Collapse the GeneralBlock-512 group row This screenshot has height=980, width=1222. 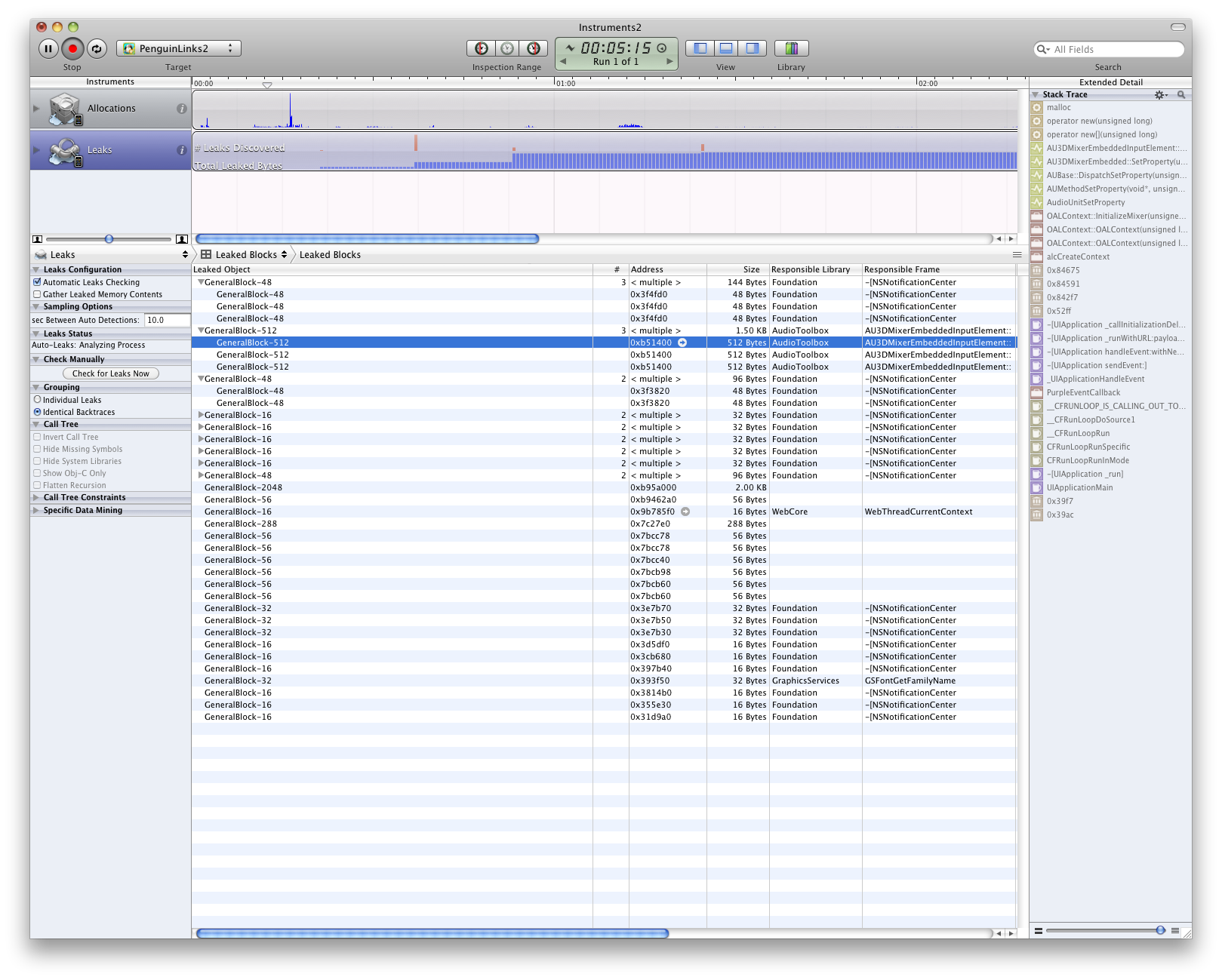click(201, 330)
